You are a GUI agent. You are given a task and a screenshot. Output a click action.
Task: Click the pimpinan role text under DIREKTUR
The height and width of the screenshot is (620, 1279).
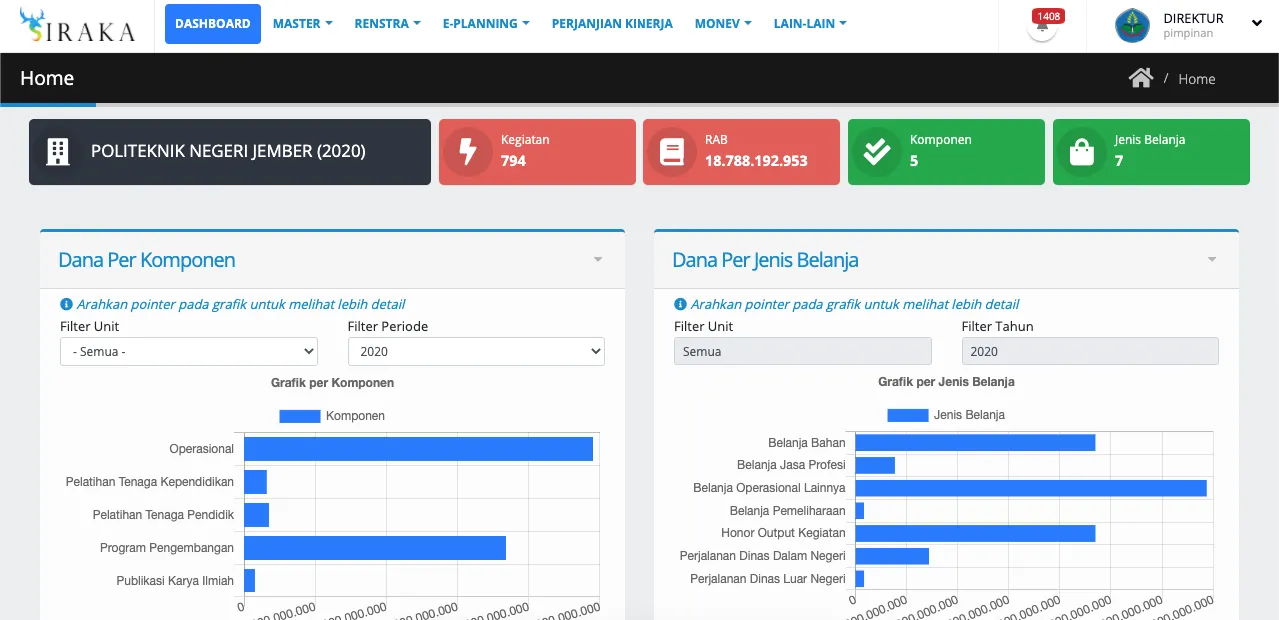[1189, 34]
